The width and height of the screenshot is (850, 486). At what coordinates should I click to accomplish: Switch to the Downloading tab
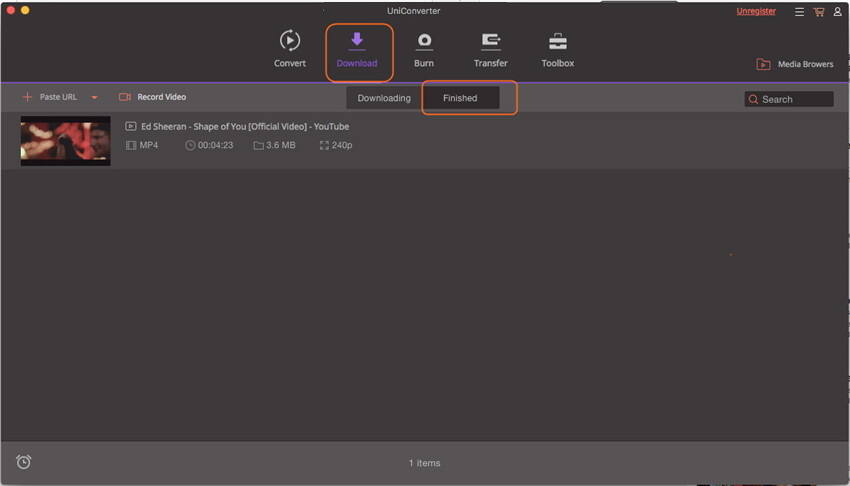click(384, 98)
